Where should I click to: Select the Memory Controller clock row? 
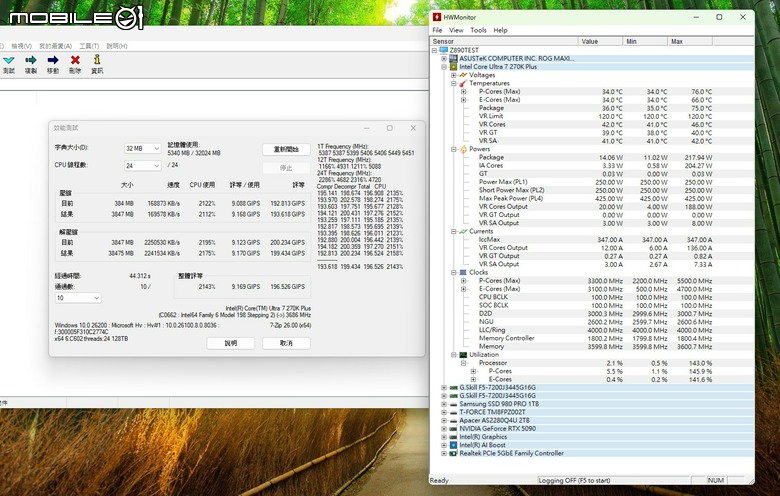[x=592, y=338]
